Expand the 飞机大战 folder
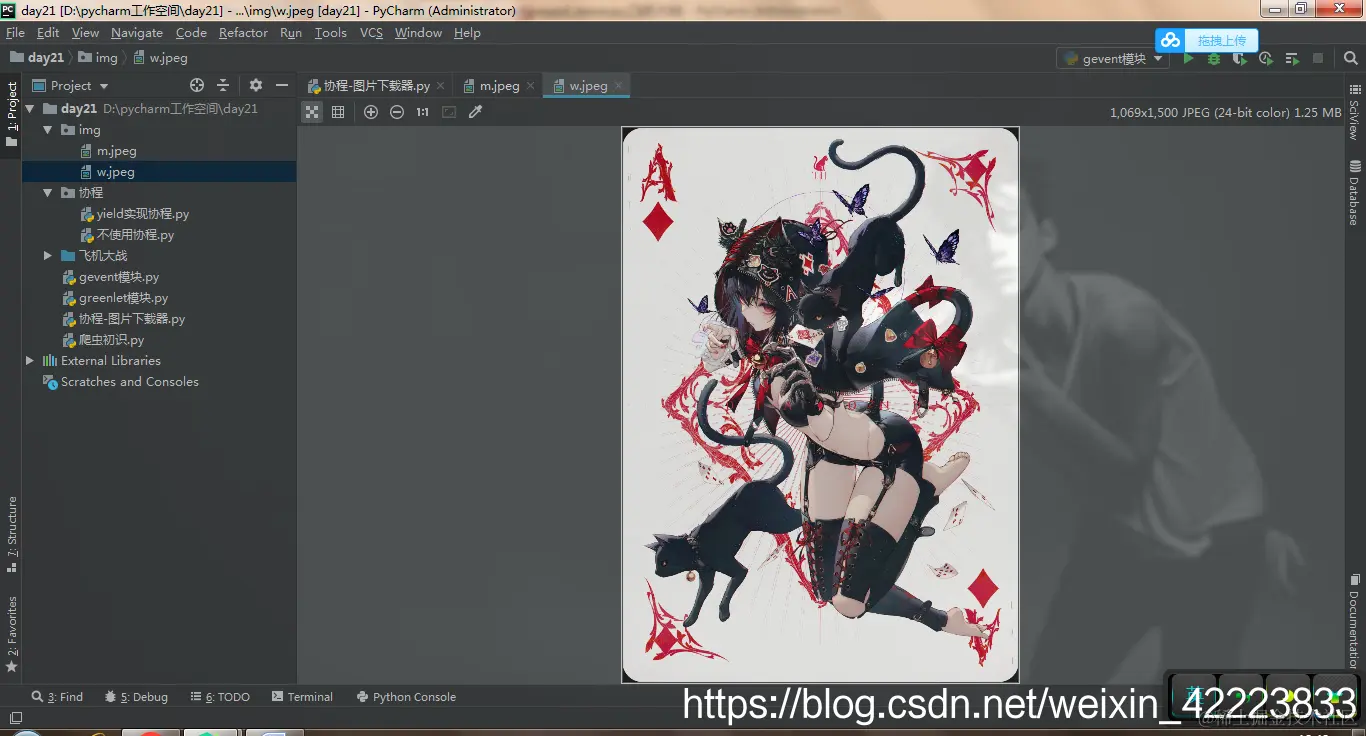Screen dimensions: 1366x736 tap(47, 256)
